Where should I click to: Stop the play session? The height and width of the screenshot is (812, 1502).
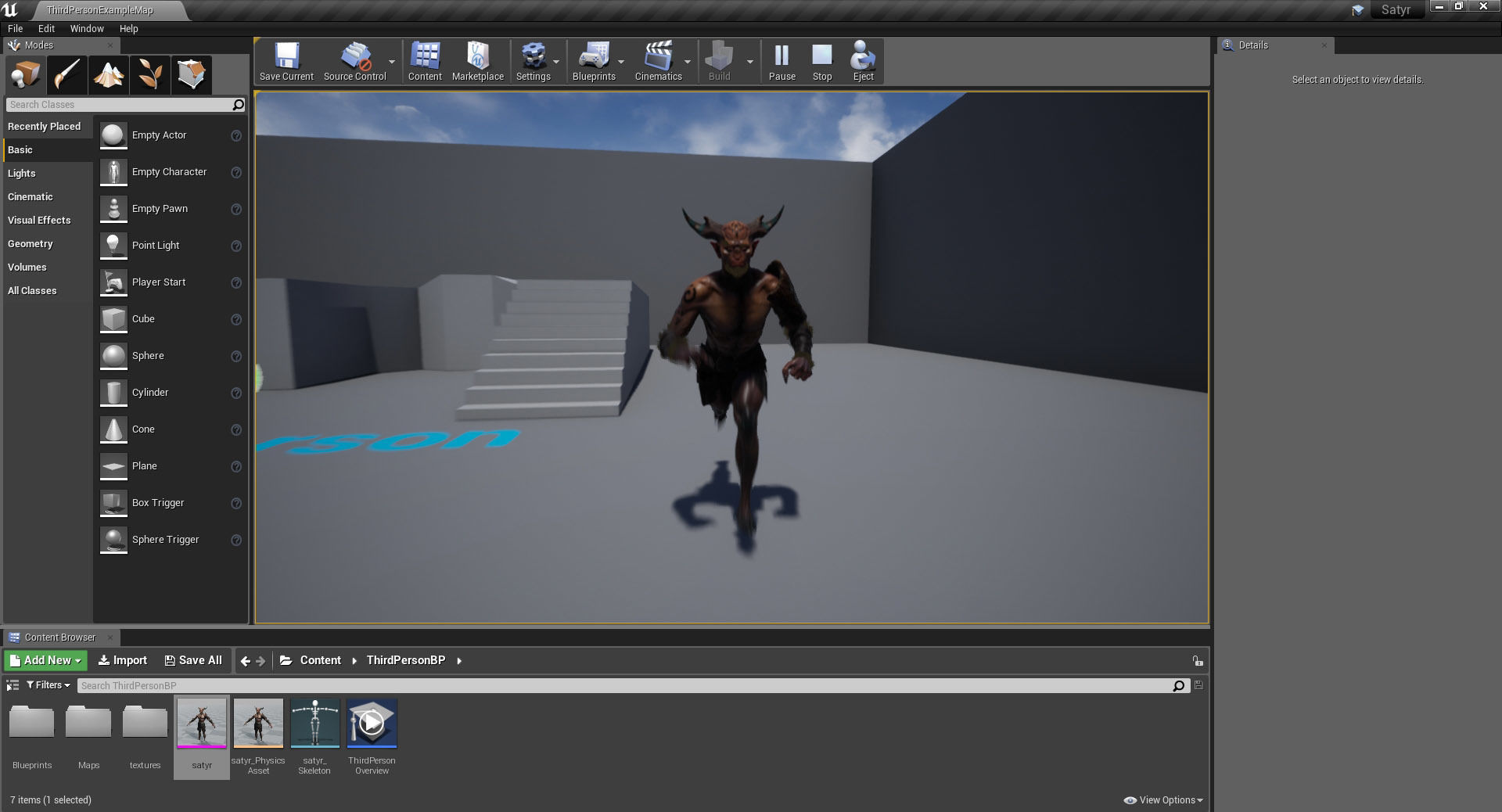822,62
